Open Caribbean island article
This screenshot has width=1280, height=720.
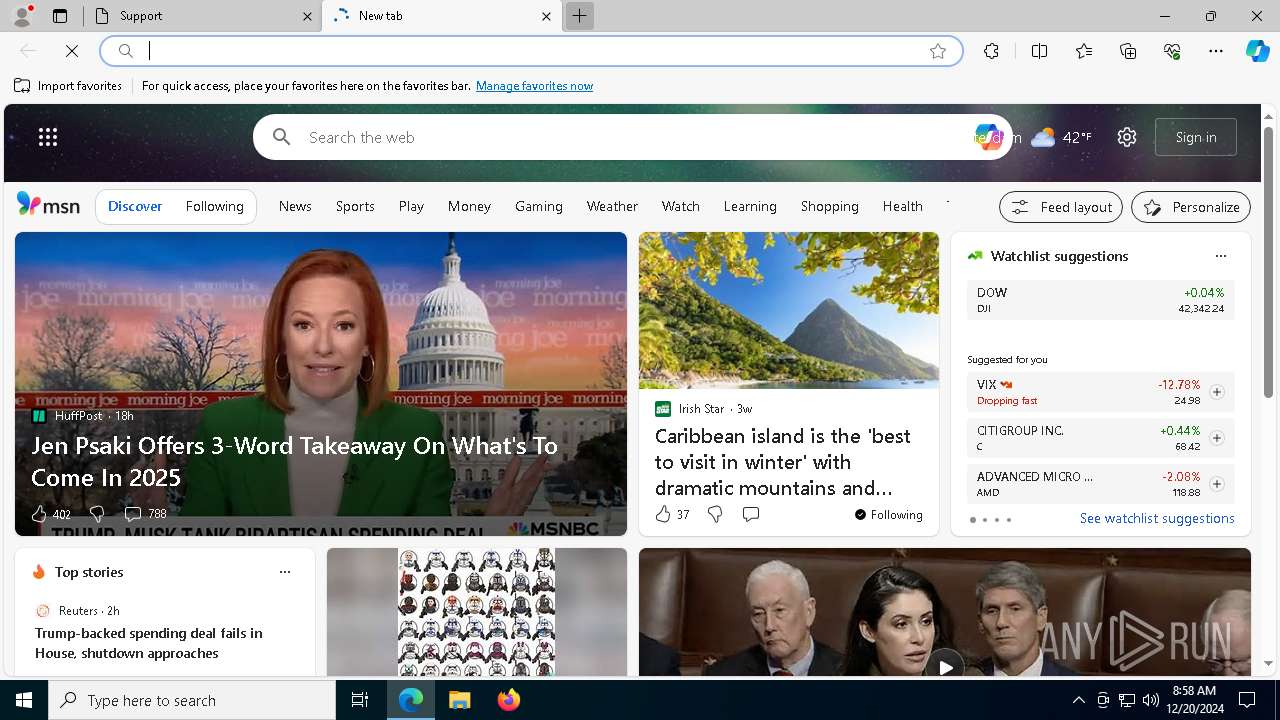[783, 462]
